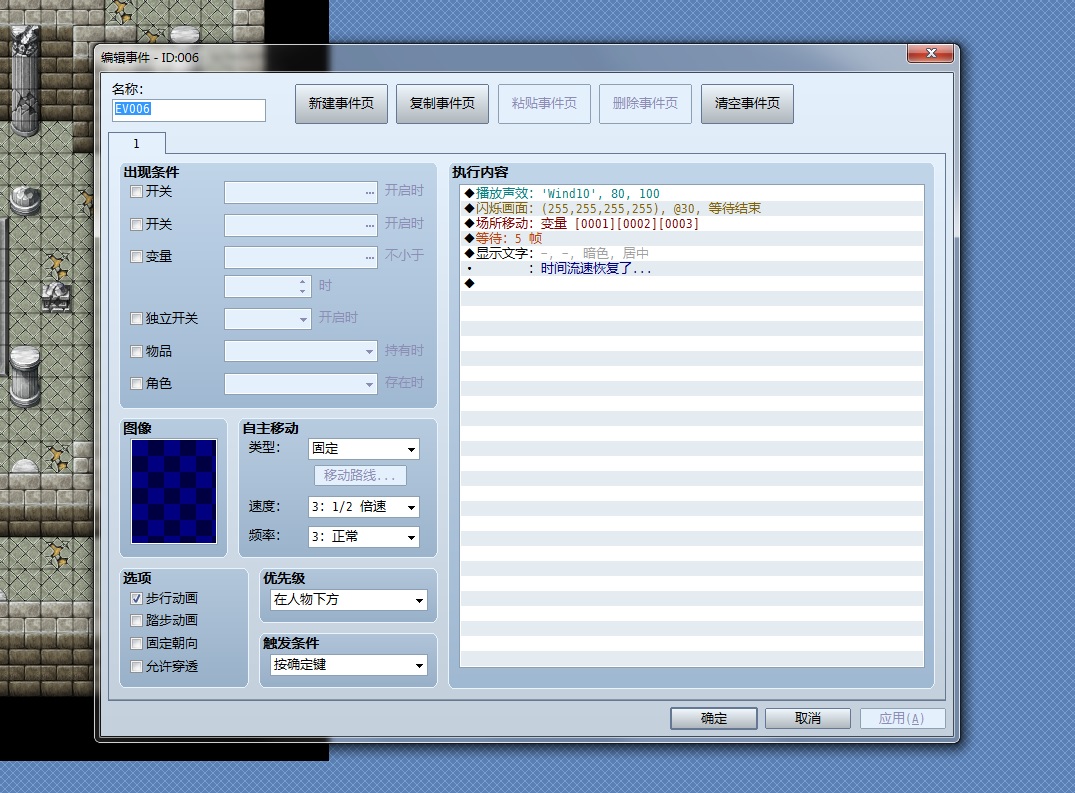Click the blue checkered 图像 preview
This screenshot has height=793, width=1075.
click(x=174, y=491)
